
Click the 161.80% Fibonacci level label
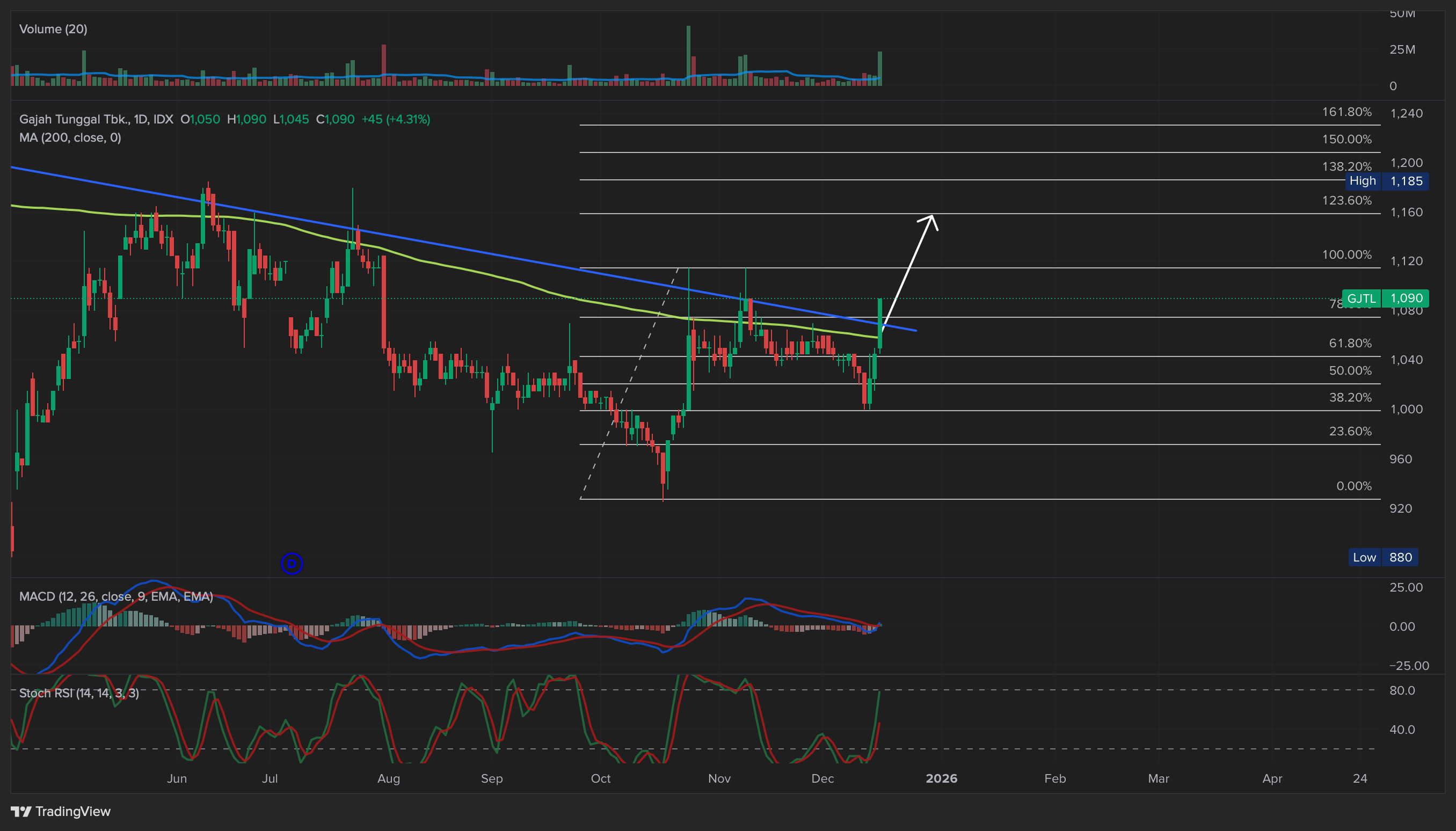click(1346, 112)
